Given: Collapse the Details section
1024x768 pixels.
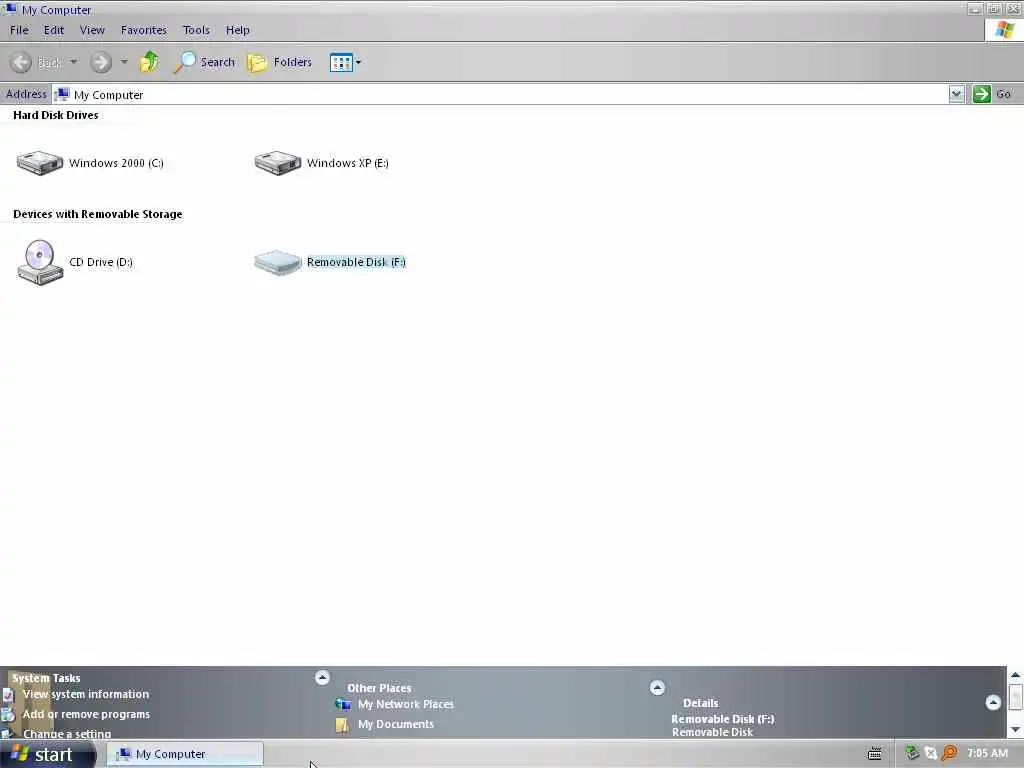Looking at the screenshot, I should click(993, 702).
